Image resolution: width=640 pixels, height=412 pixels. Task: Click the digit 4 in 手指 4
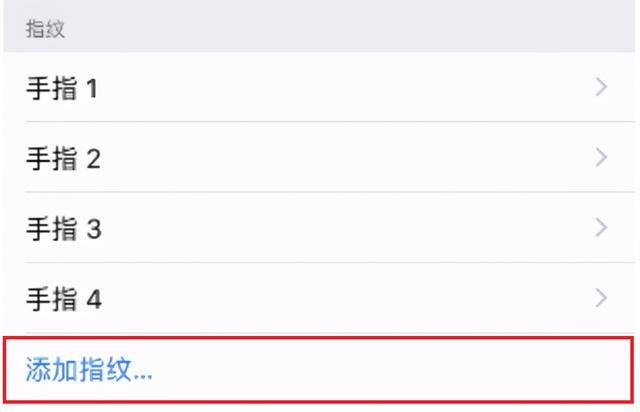point(93,299)
